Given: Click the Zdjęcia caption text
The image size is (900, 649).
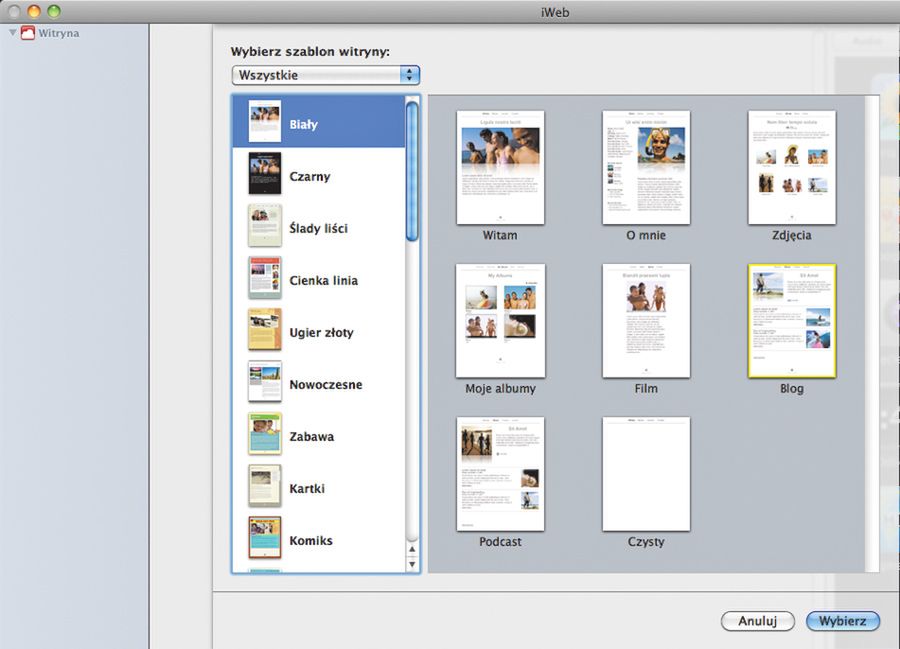Looking at the screenshot, I should click(x=792, y=235).
